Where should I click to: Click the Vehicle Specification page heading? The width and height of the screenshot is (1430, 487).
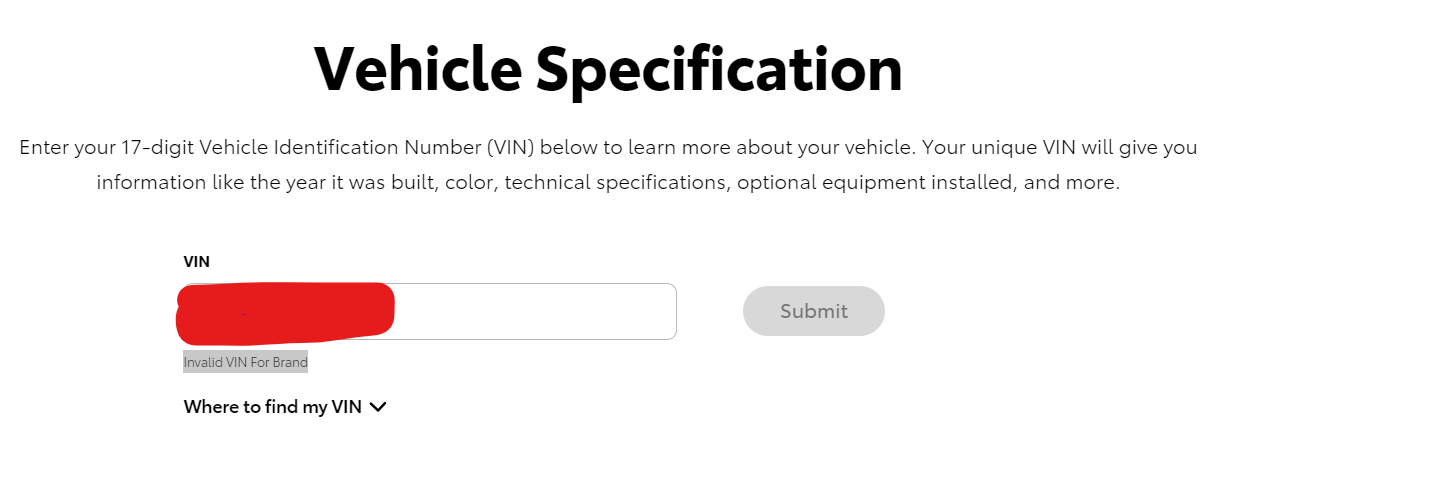(x=608, y=69)
